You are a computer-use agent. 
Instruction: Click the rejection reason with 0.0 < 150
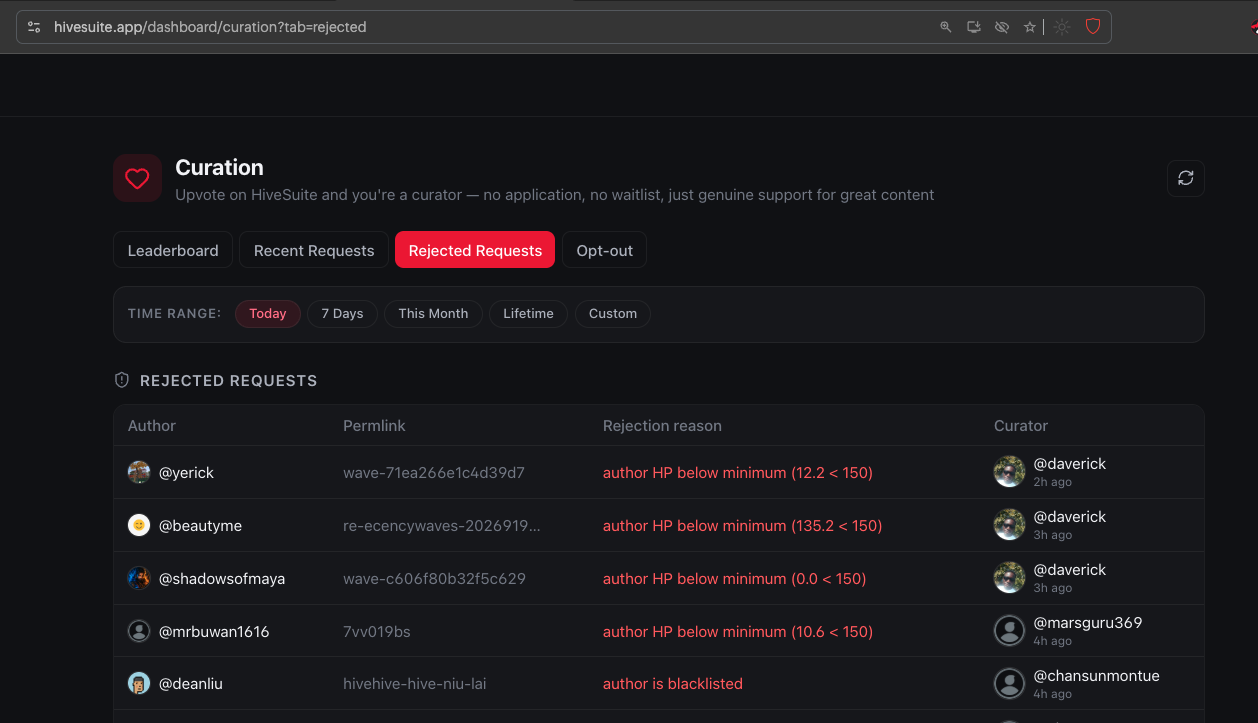click(x=735, y=578)
